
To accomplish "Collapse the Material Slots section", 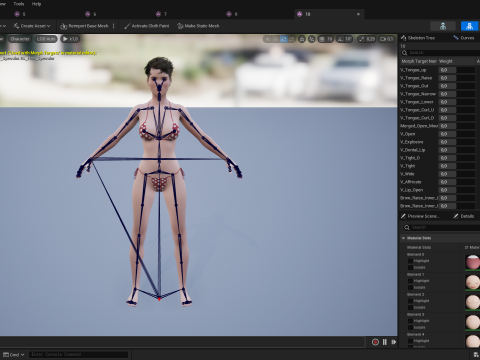I will (x=403, y=238).
